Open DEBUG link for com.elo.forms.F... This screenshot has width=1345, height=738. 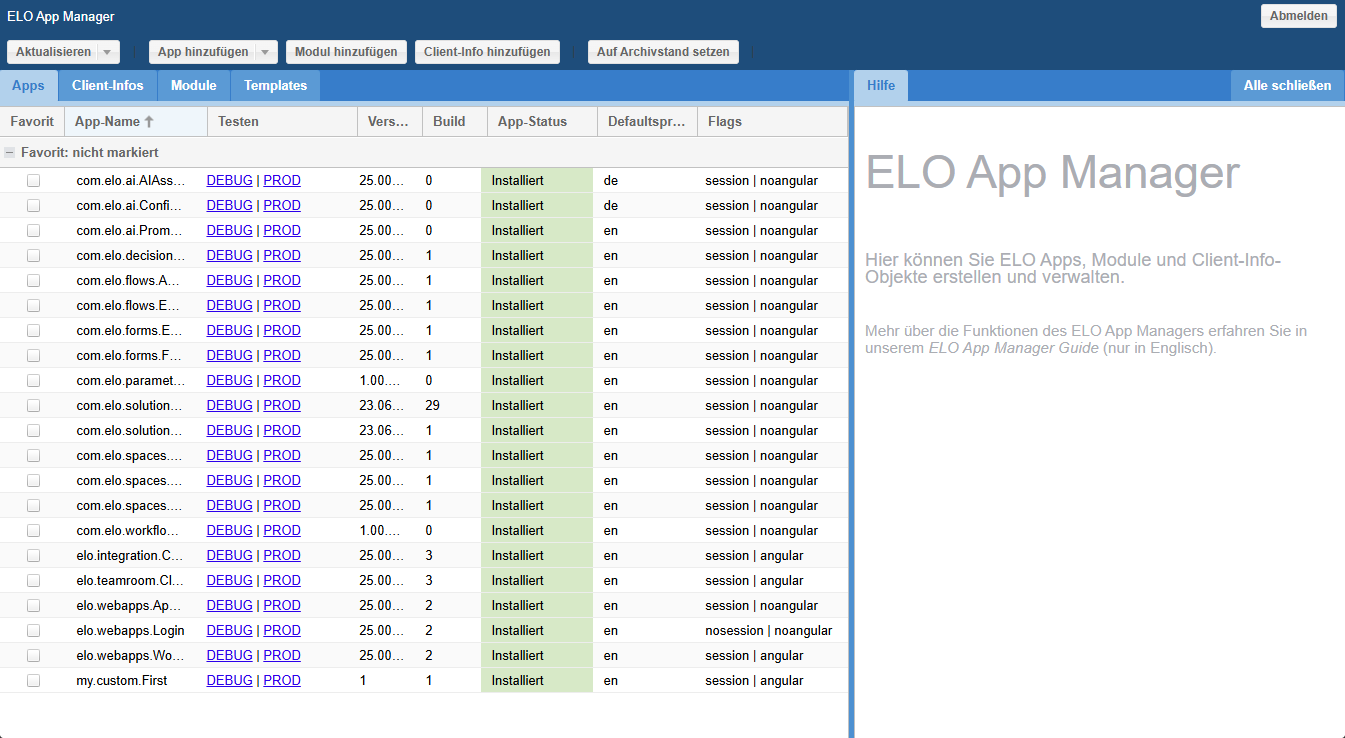(229, 356)
